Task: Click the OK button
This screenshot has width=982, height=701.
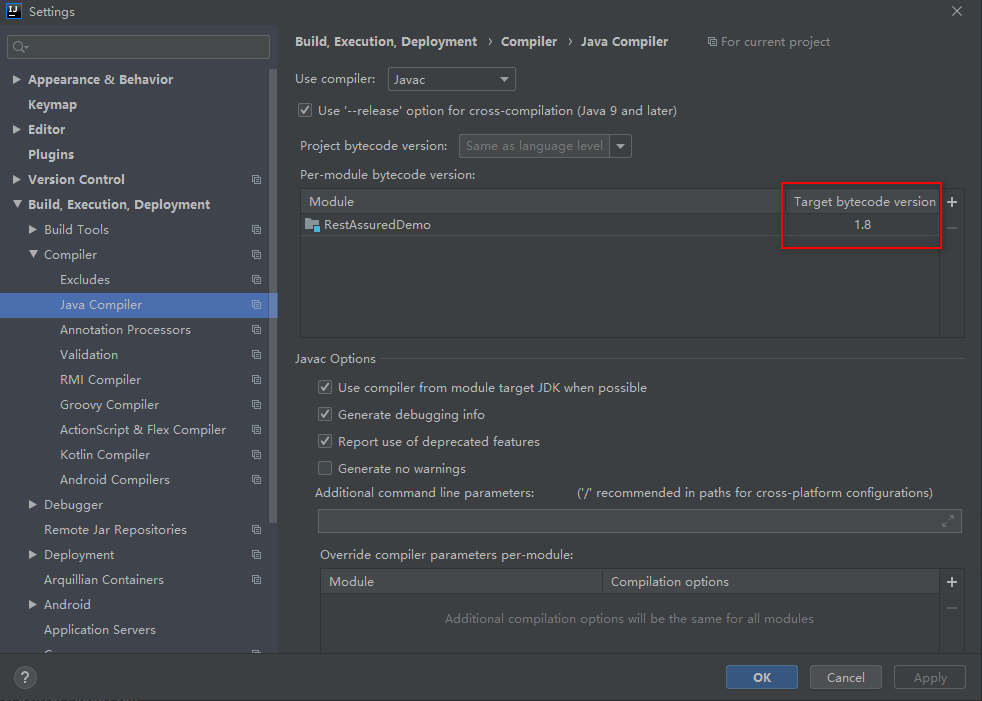Action: (x=762, y=677)
